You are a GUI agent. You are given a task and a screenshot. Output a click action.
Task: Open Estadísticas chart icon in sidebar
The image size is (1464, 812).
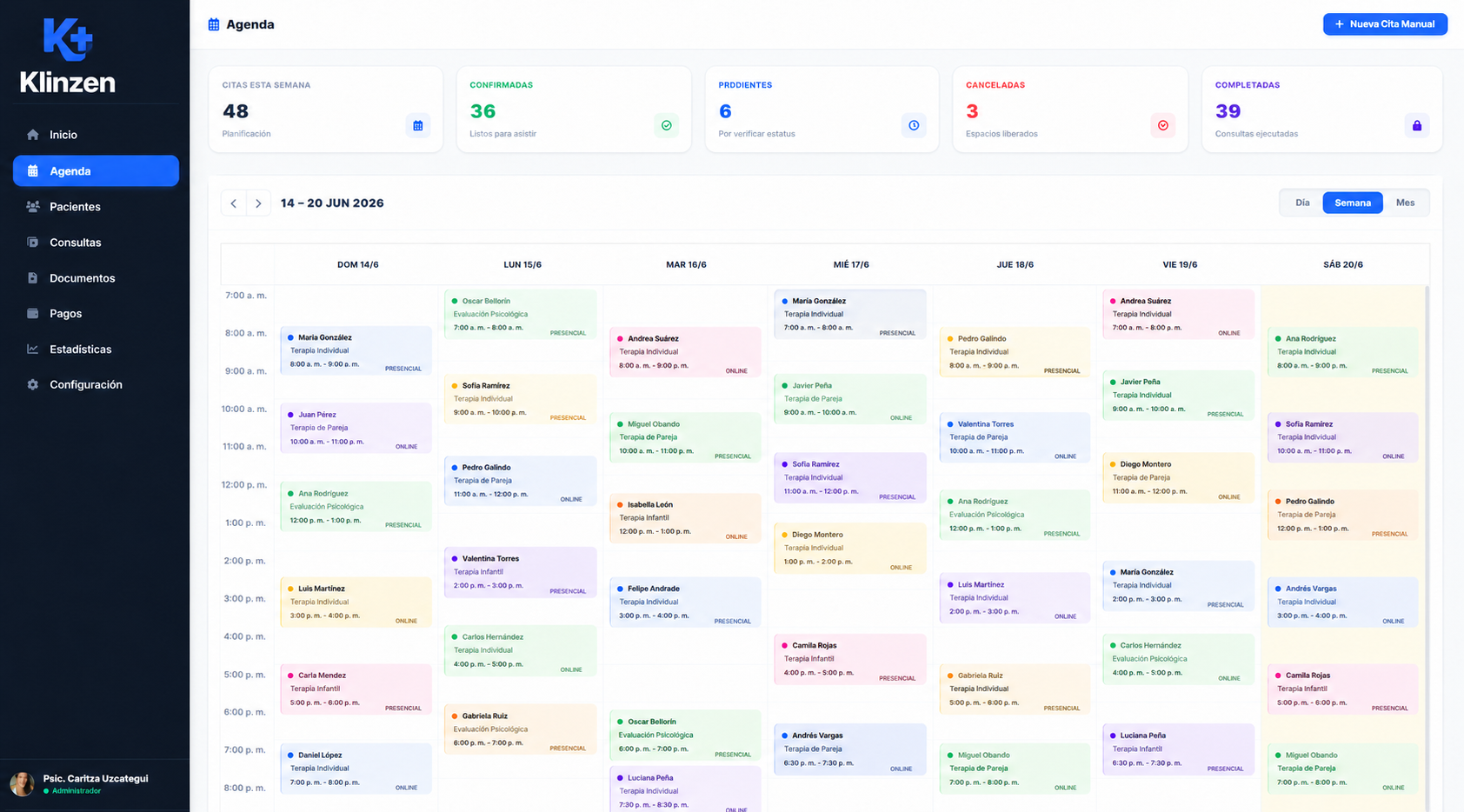(33, 349)
